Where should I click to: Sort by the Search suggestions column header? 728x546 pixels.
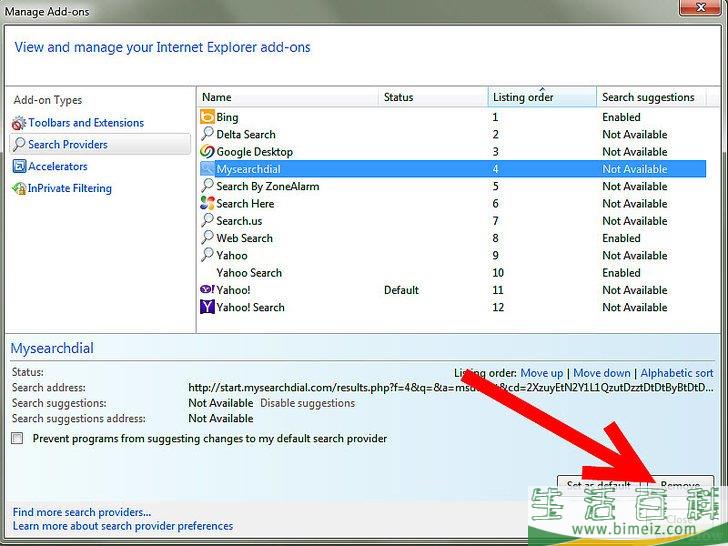click(x=651, y=97)
